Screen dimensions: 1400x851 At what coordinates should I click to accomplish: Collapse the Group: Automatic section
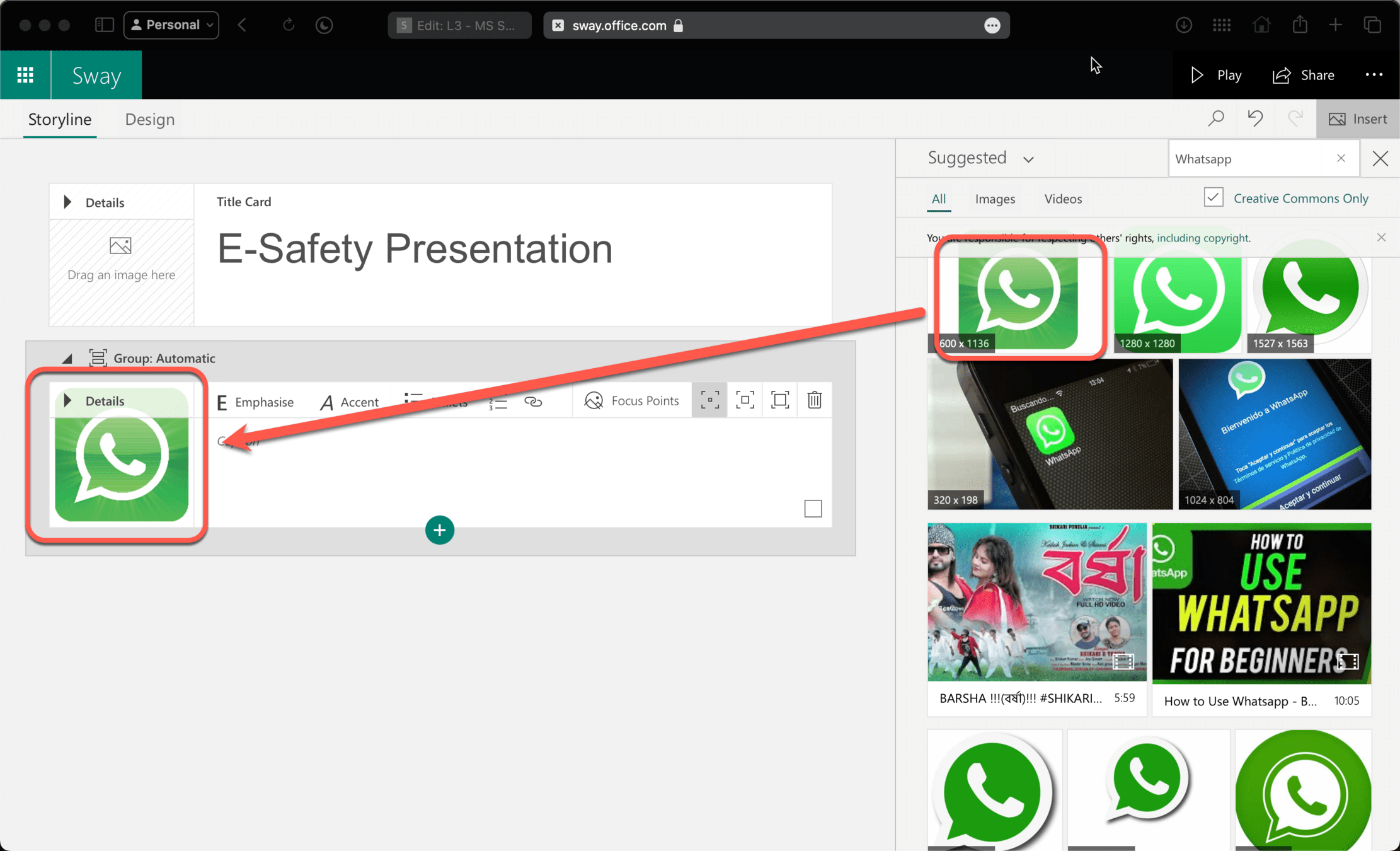point(67,359)
